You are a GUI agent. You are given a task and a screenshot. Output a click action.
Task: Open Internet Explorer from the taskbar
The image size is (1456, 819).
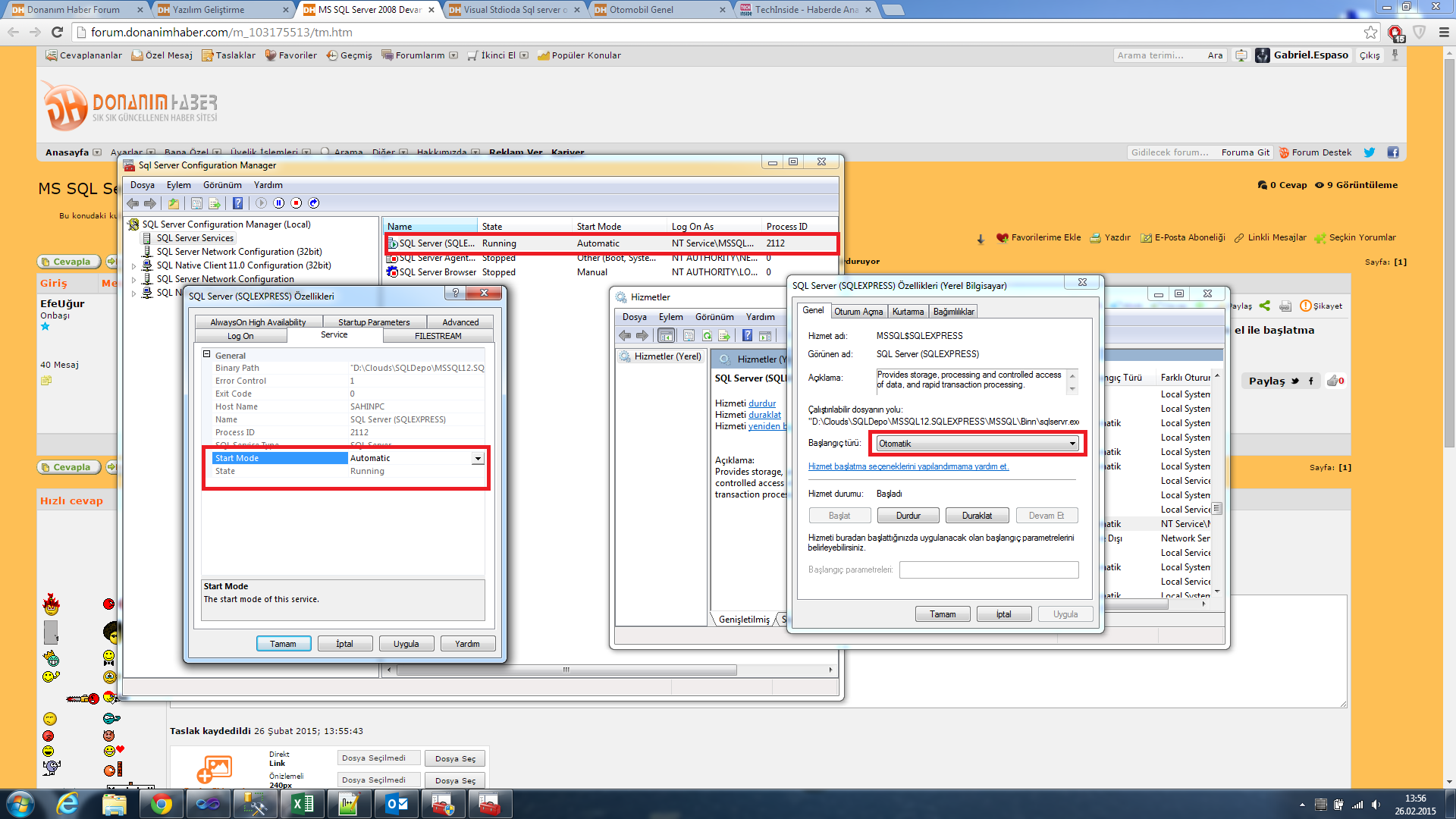[x=67, y=804]
